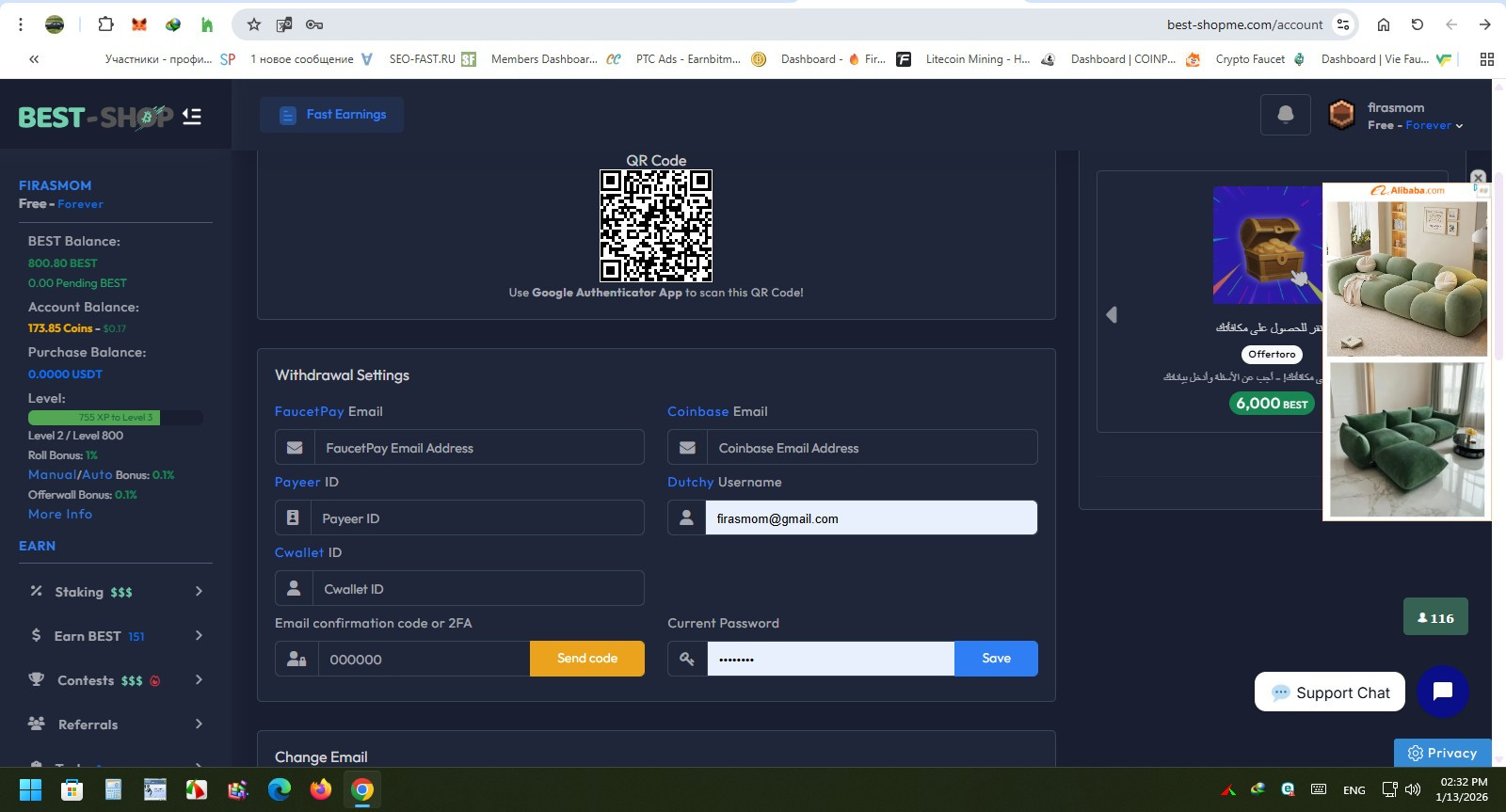Open the notifications bell

(x=1285, y=115)
